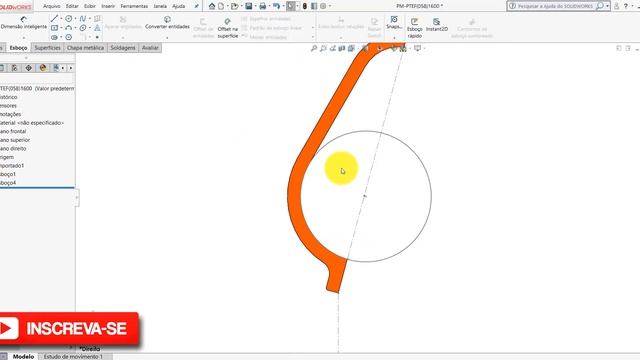Click the Home icon in top toolbar
Screen dimensions: 640x360
(x=211, y=6)
